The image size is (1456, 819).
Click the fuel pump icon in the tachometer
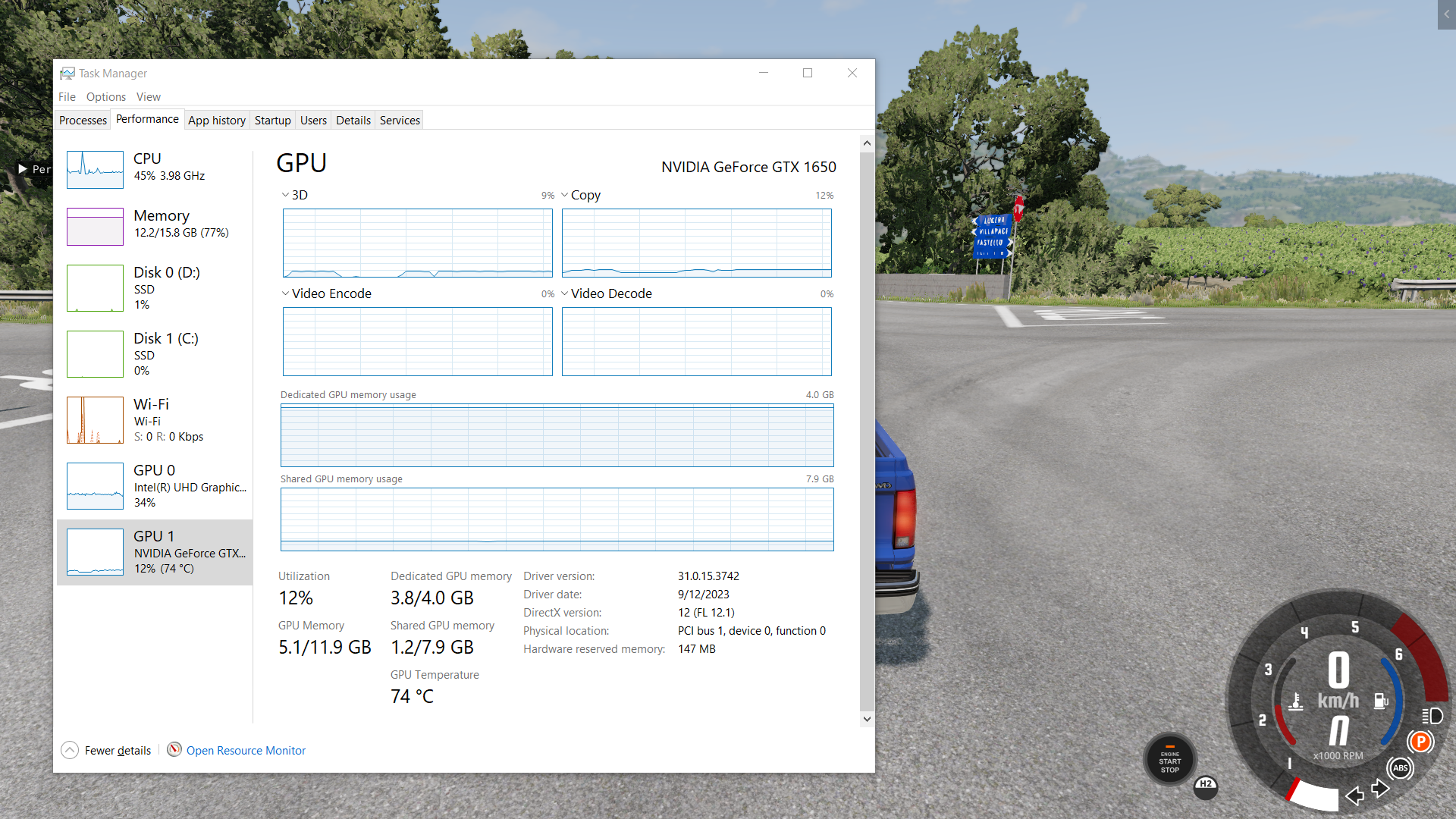click(x=1381, y=701)
